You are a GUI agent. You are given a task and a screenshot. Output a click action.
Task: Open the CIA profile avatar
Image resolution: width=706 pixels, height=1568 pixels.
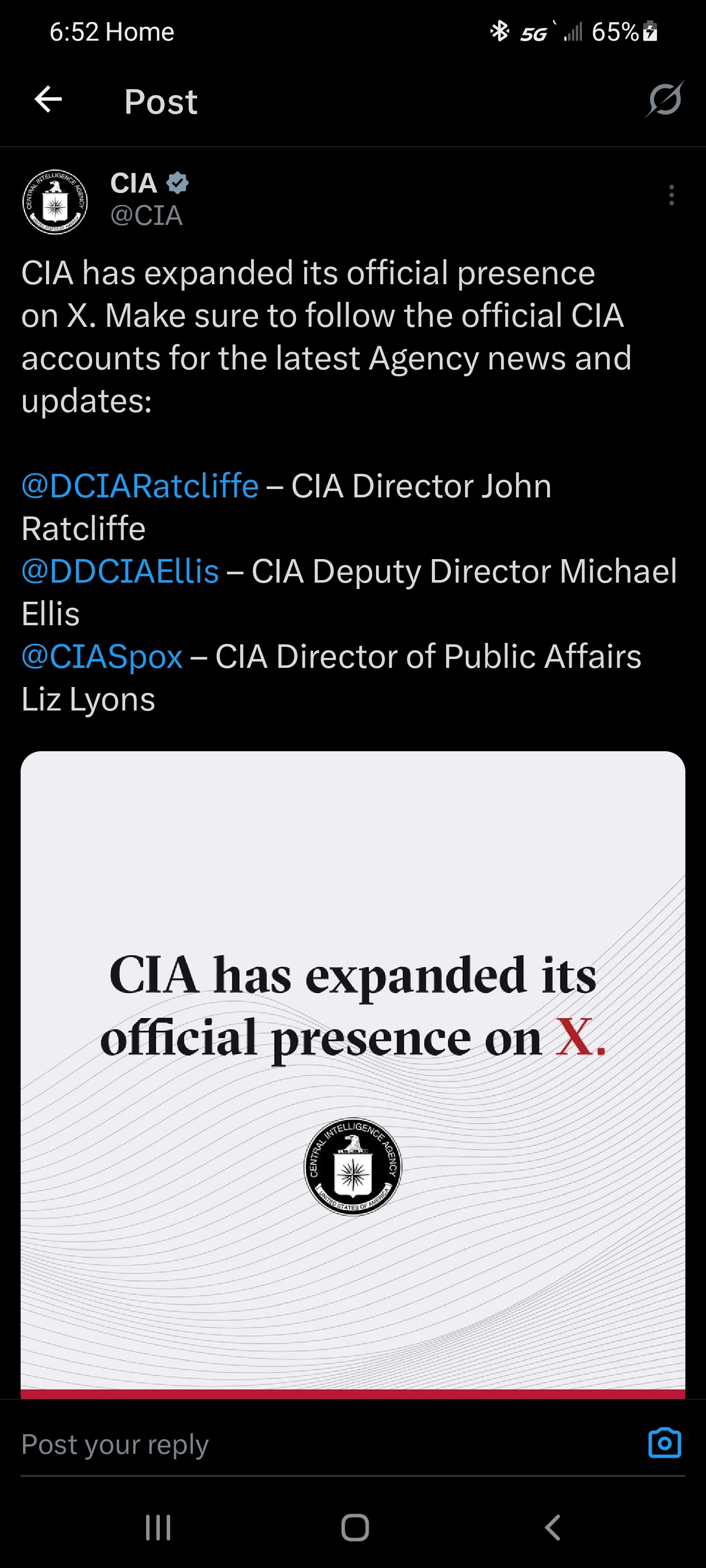tap(55, 202)
